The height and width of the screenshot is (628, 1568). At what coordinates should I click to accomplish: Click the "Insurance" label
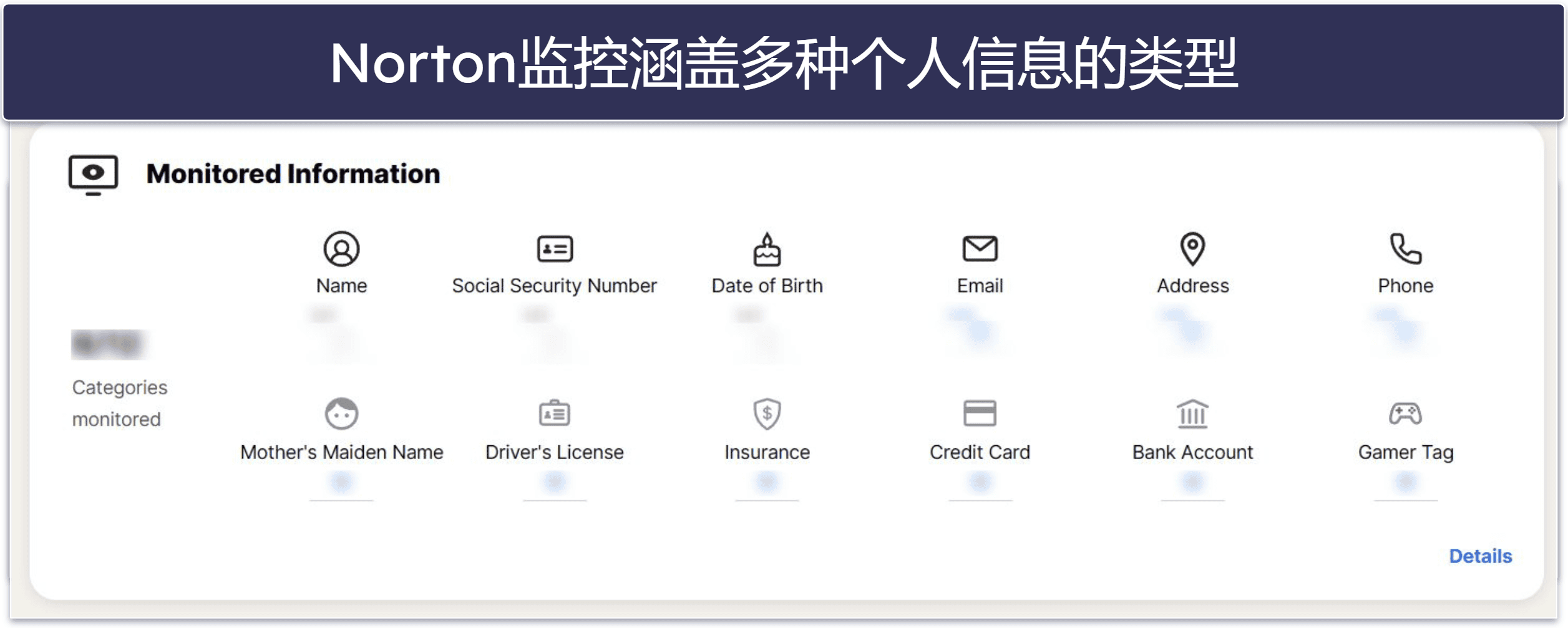(x=767, y=452)
